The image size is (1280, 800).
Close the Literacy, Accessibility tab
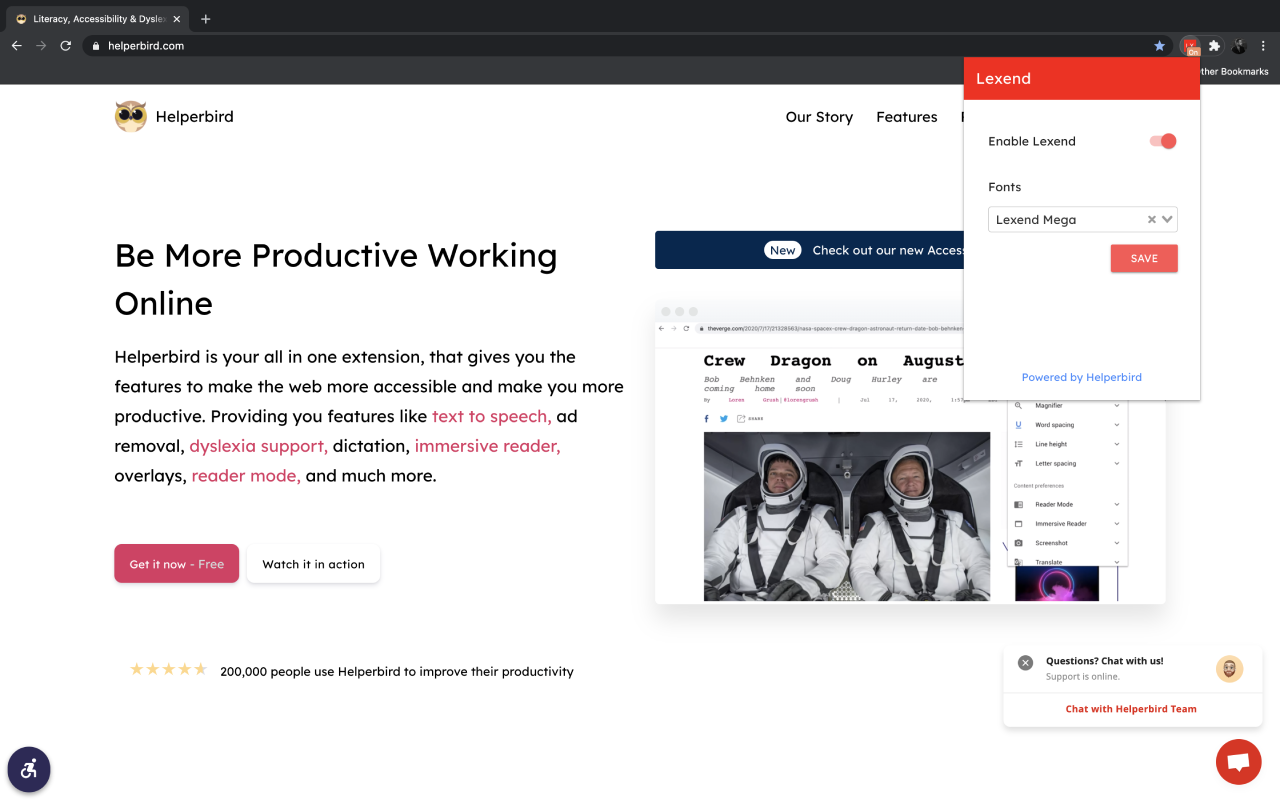click(177, 19)
